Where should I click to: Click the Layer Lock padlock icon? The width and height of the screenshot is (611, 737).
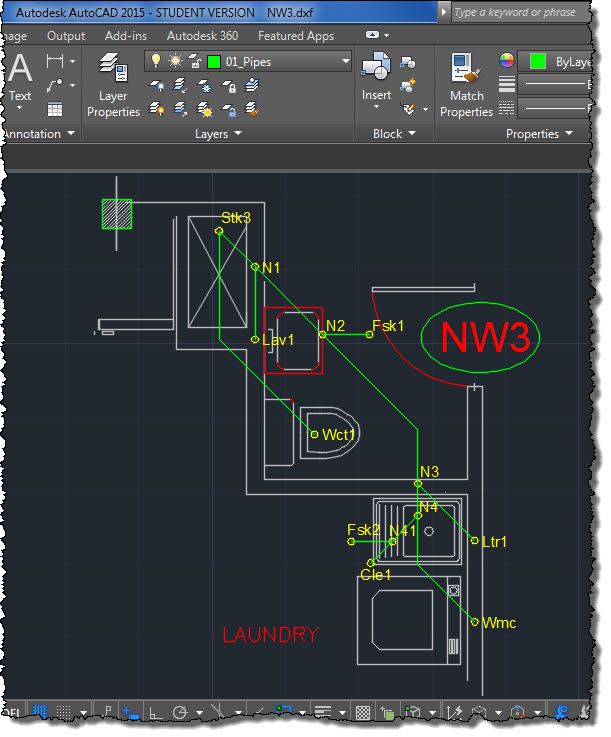[229, 86]
